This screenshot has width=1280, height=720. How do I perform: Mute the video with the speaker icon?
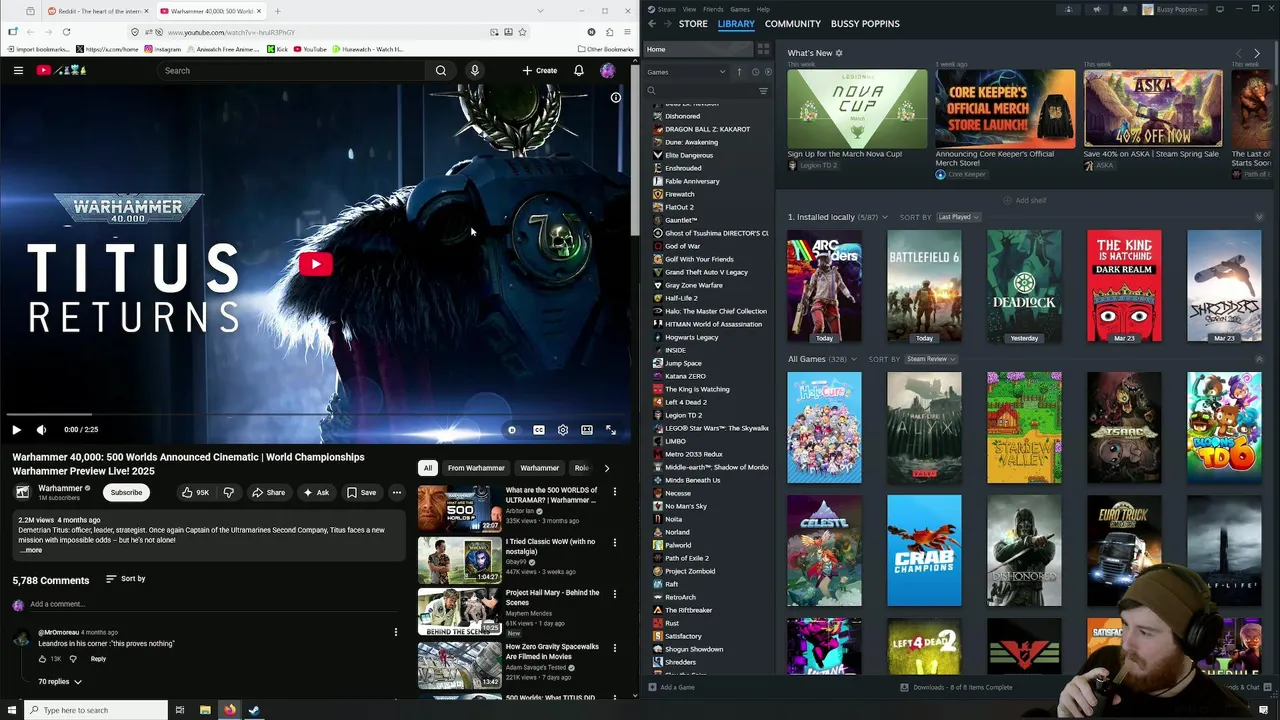coord(41,430)
